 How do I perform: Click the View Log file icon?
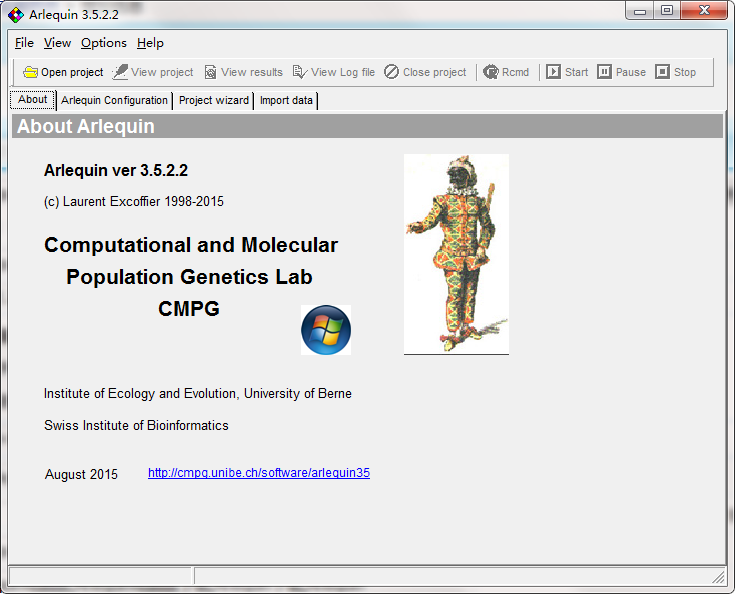click(300, 72)
